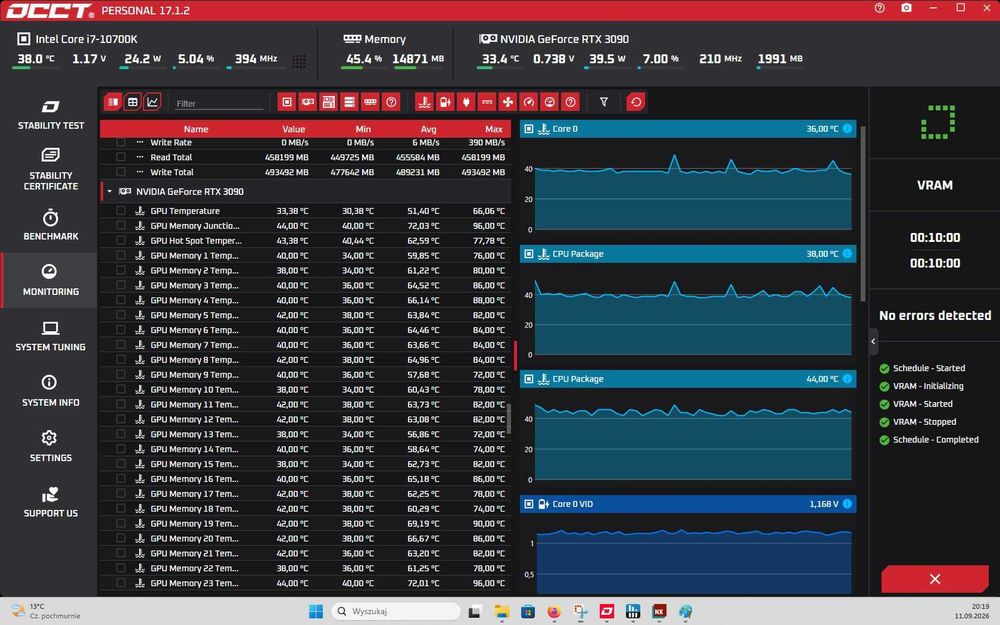Toggle blue circle on Core 0 graph
Screen dimensions: 1000x625
(x=847, y=129)
